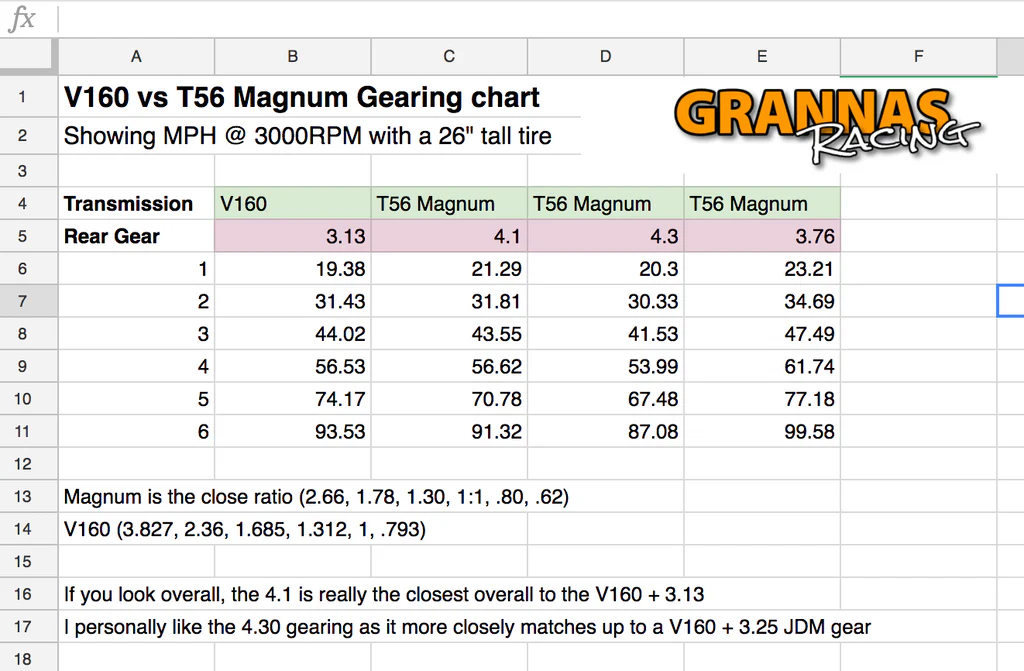The image size is (1024, 671).
Task: Select the cell containing 74.17
Action: click(x=293, y=399)
